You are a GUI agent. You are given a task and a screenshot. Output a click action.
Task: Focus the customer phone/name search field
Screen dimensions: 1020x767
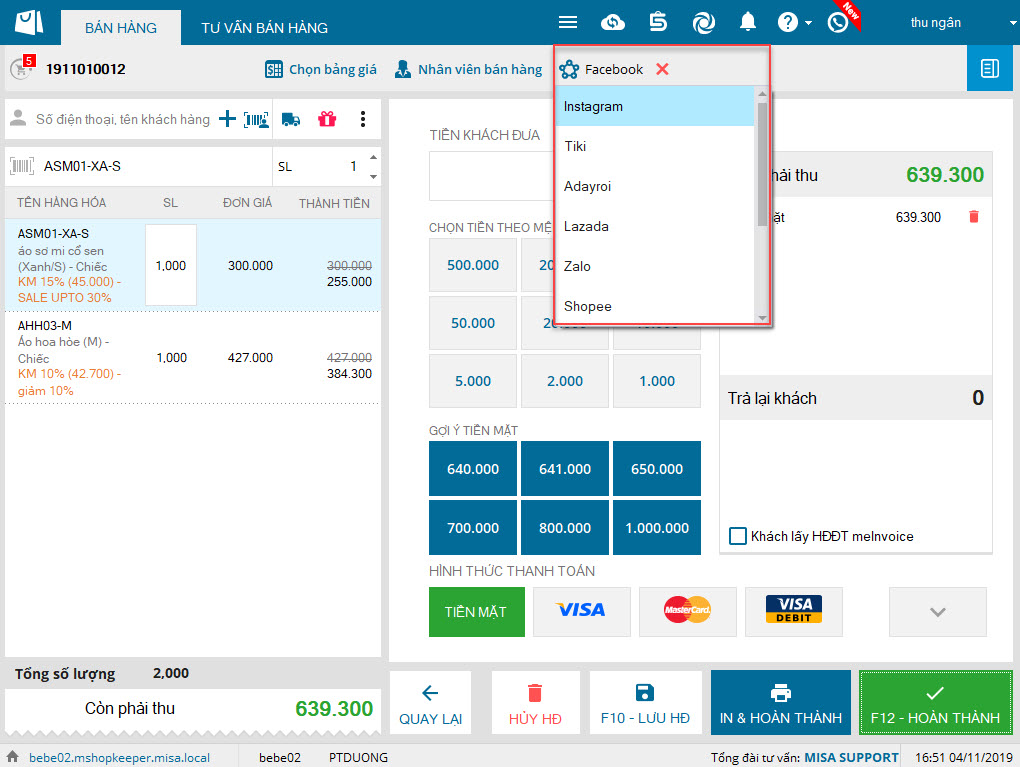tap(122, 119)
